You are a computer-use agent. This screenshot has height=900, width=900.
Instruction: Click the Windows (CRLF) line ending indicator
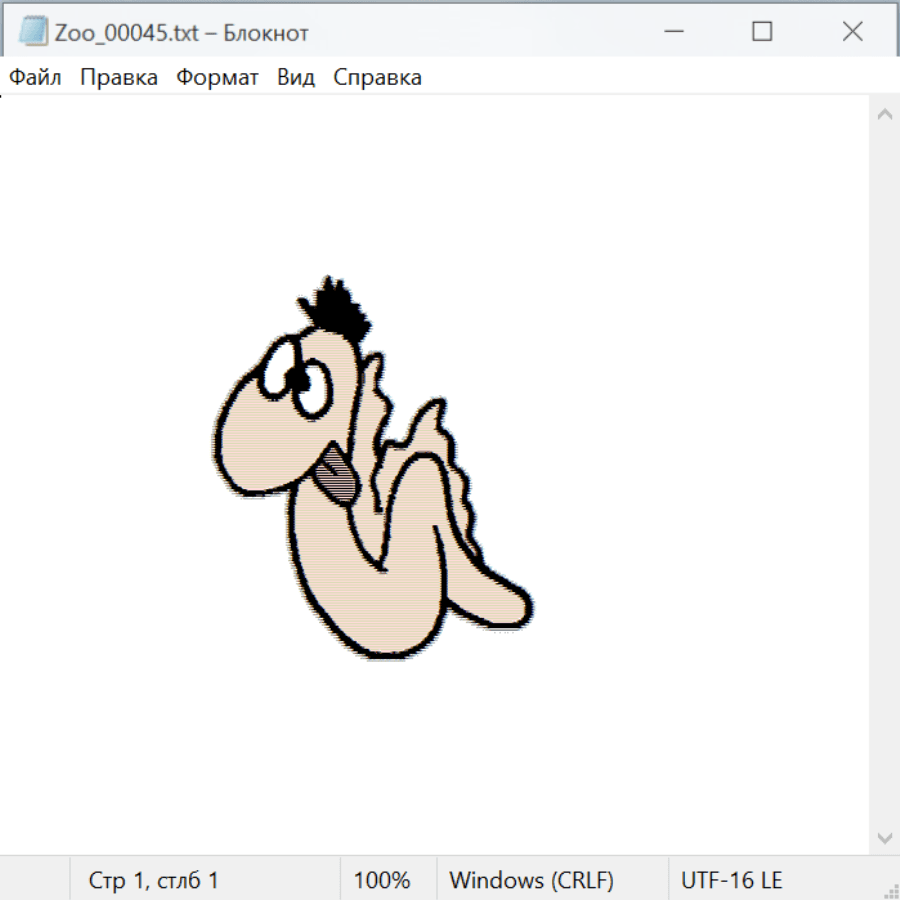point(531,881)
